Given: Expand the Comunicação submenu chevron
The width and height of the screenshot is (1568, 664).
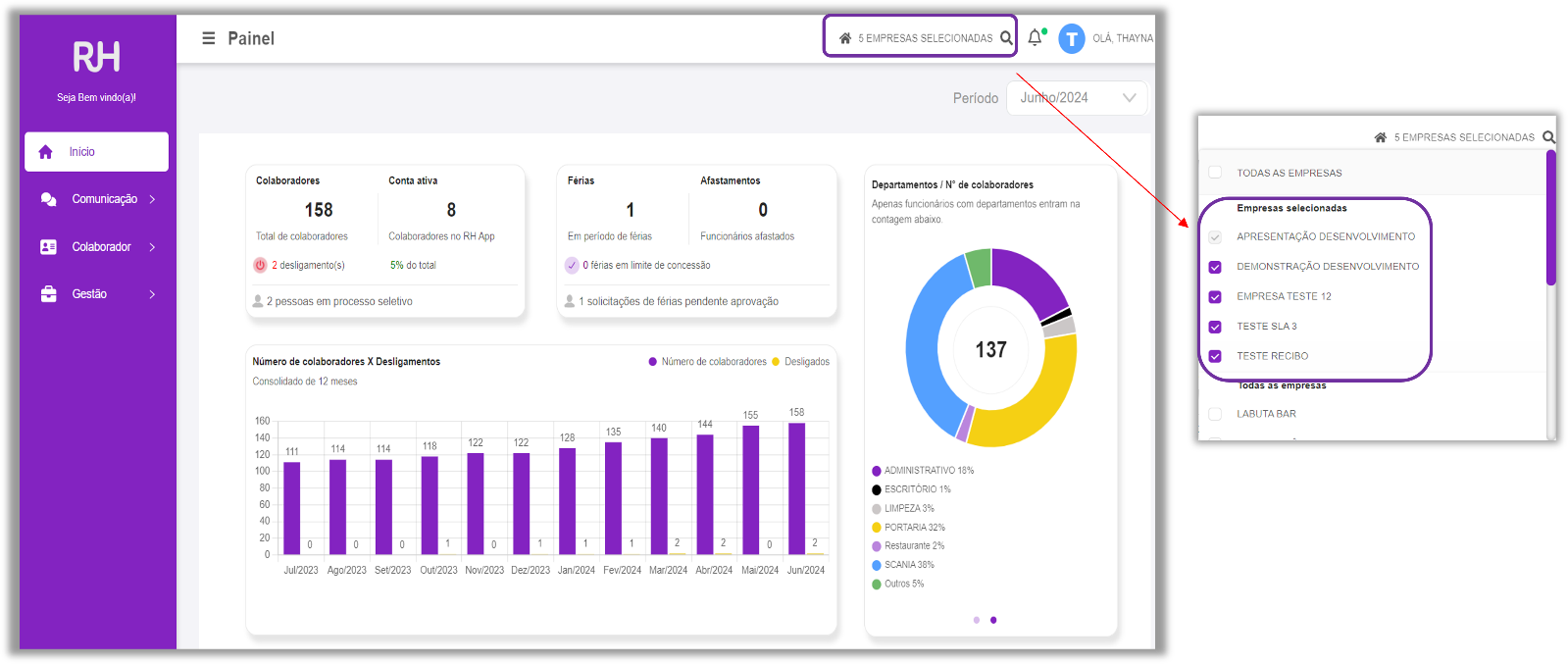Looking at the screenshot, I should tap(152, 199).
